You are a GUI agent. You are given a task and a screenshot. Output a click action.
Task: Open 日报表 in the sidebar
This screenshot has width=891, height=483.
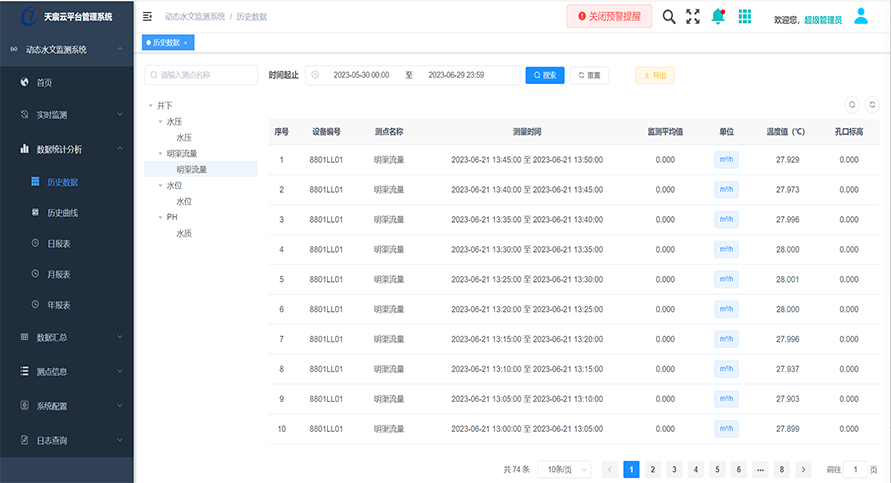59,243
